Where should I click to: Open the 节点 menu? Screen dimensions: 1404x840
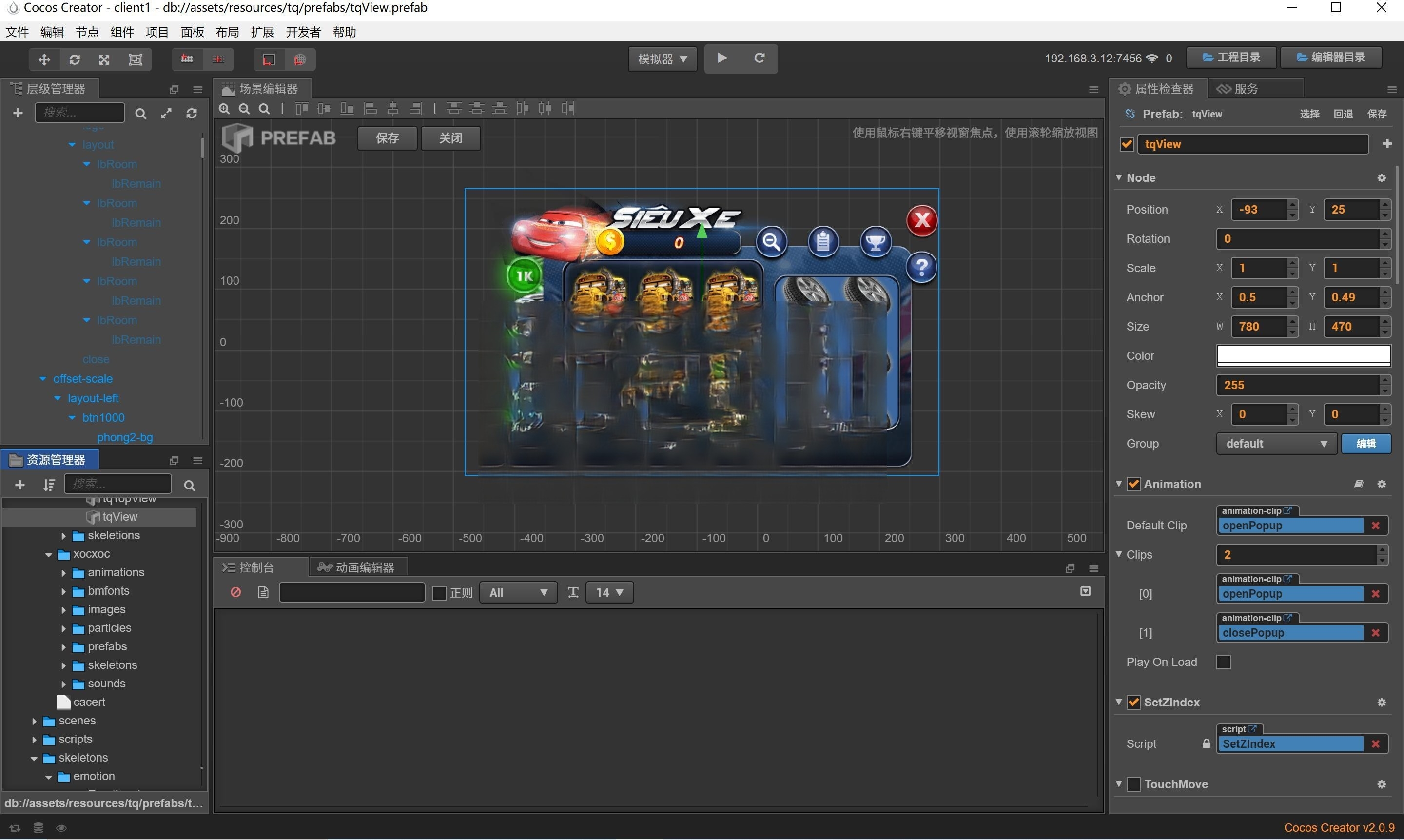pyautogui.click(x=87, y=32)
